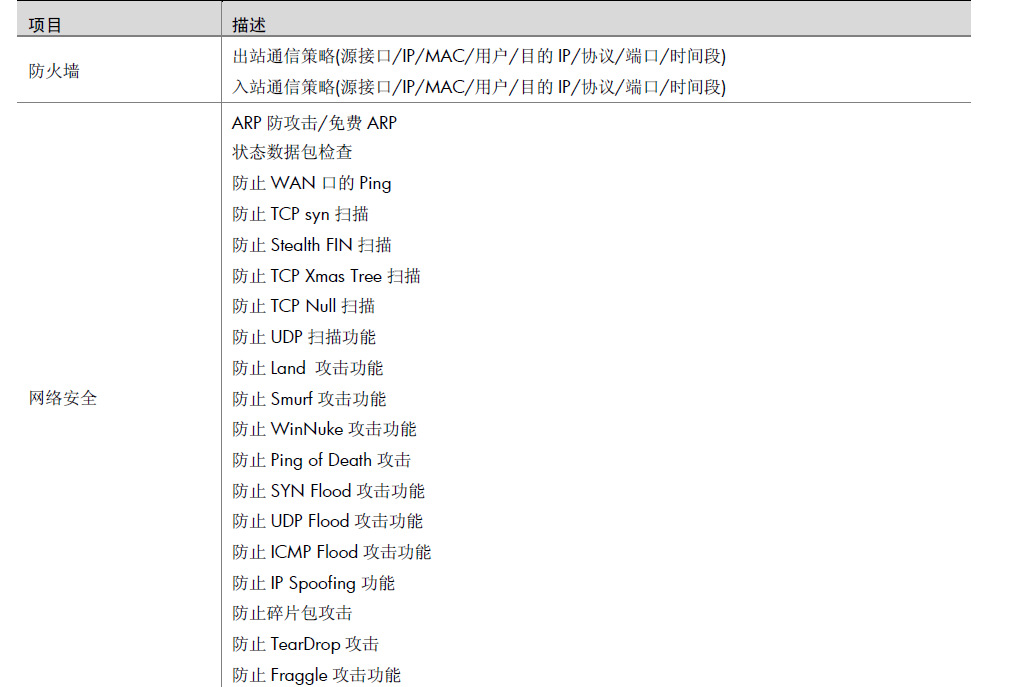Click the 防止 SYN Flood 攻击功能 entry

(329, 491)
